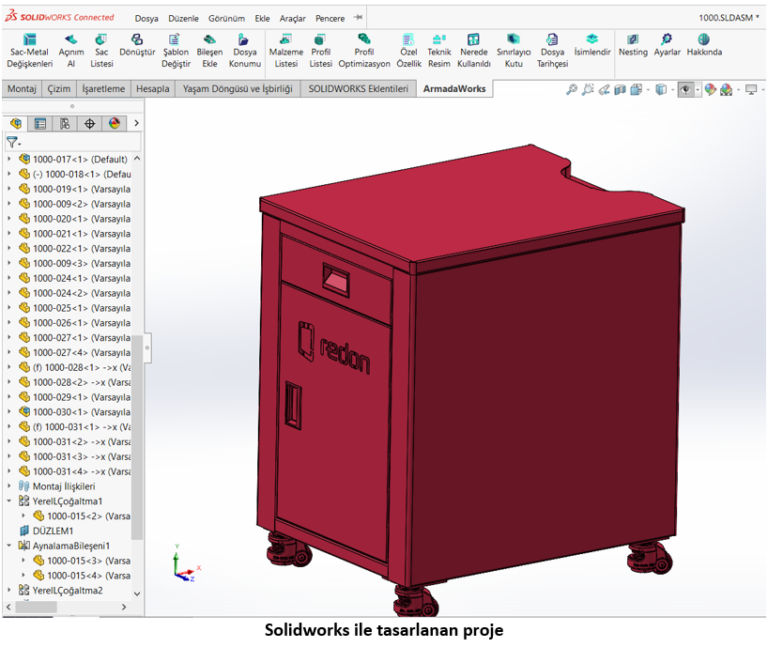Expand the Montaj İlişkileri folder
768x647 pixels.
point(10,486)
